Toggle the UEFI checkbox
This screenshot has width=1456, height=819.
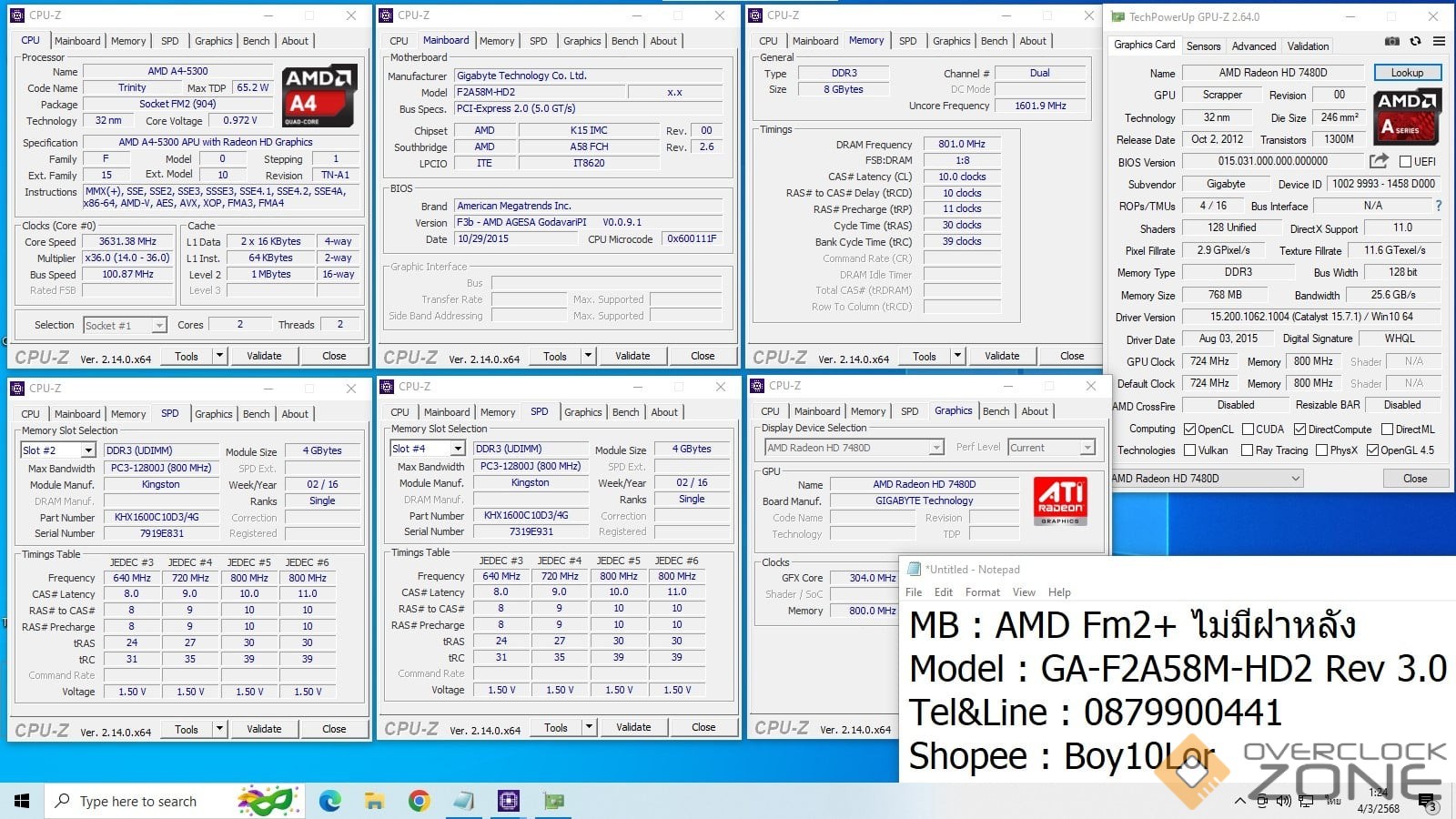[1405, 162]
